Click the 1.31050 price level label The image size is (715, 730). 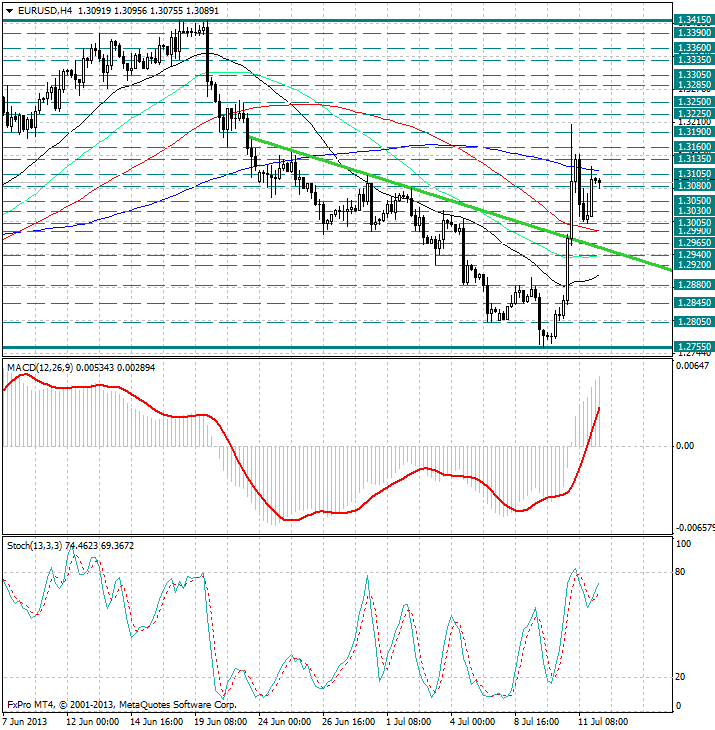click(x=694, y=174)
